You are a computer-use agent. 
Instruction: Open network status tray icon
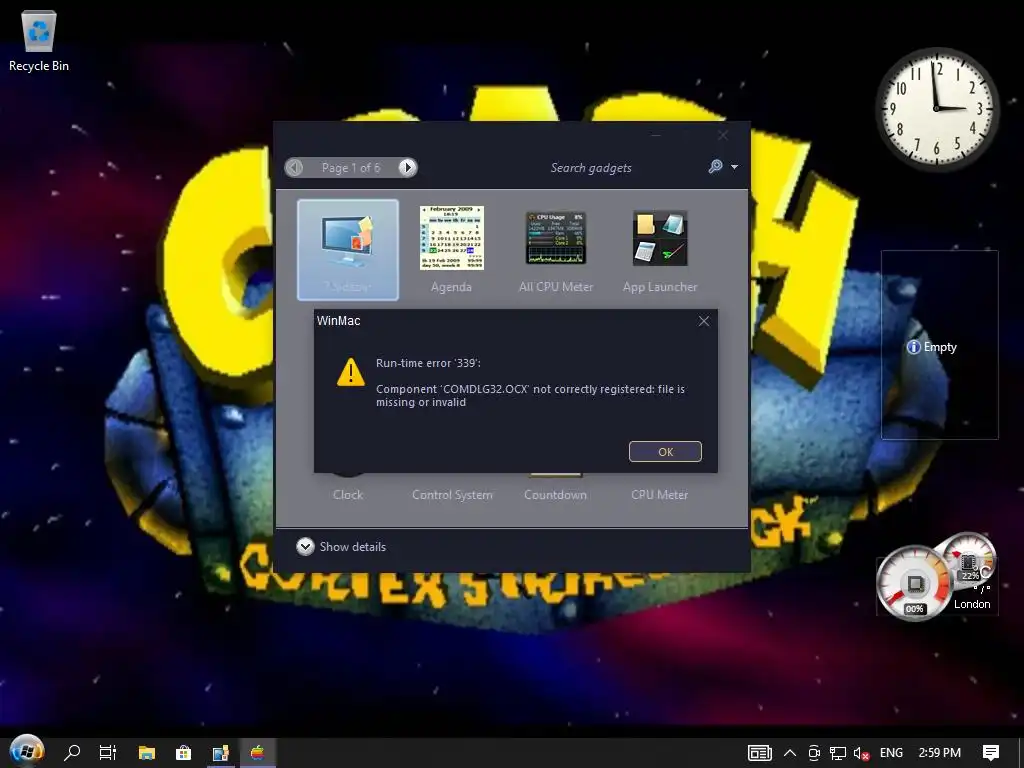tap(838, 753)
